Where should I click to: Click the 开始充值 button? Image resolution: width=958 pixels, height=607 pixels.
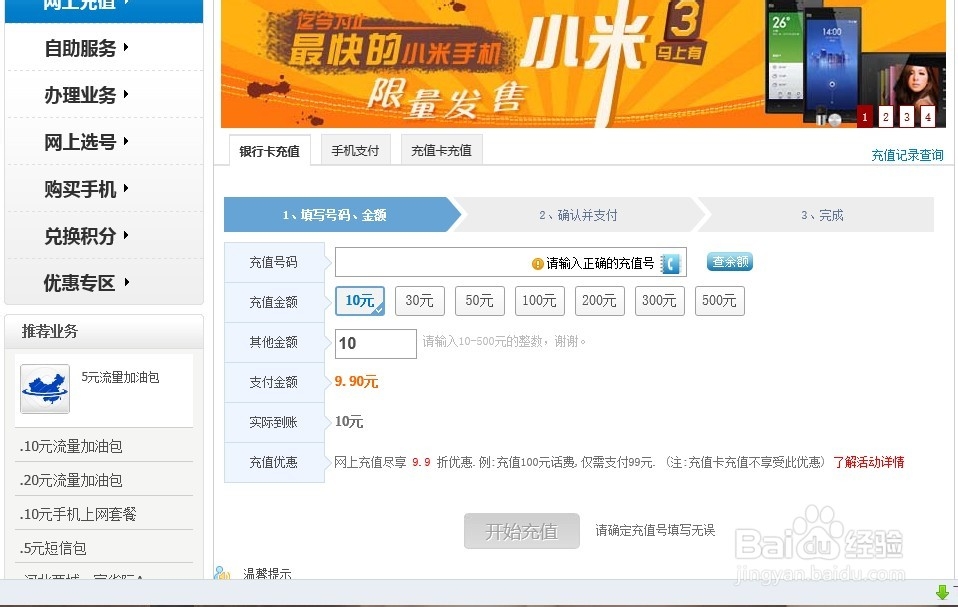tap(522, 531)
